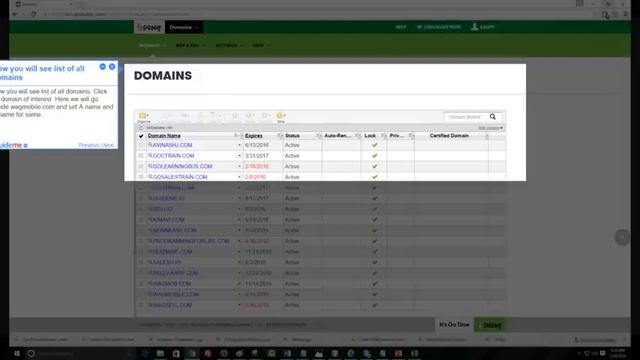Close the guide popup panel
The image size is (640, 360).
tap(112, 67)
